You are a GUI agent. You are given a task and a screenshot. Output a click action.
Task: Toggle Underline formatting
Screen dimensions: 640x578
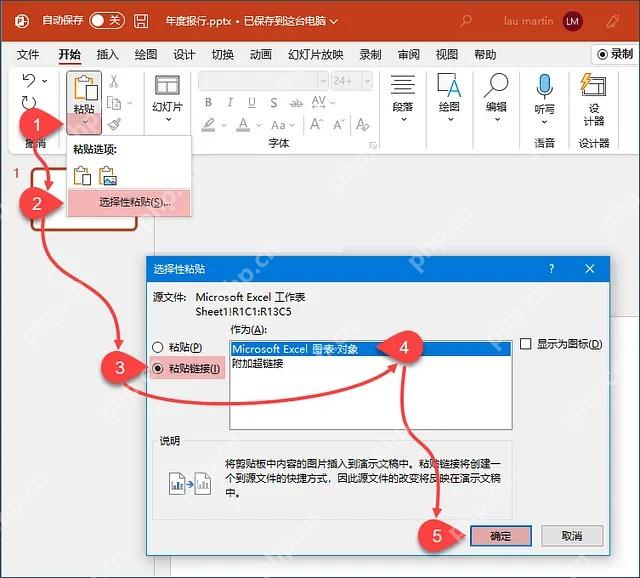(x=252, y=102)
